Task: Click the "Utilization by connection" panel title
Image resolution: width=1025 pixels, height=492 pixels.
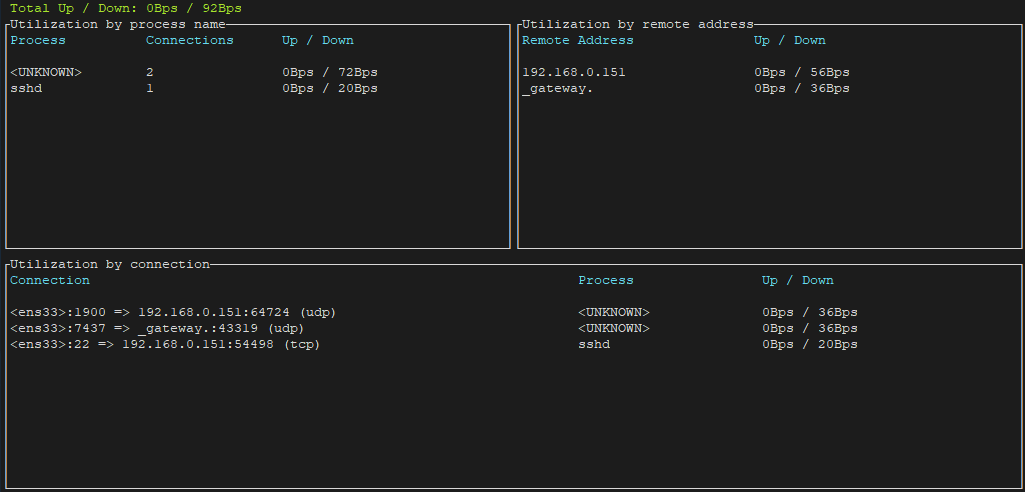Action: pyautogui.click(x=110, y=264)
